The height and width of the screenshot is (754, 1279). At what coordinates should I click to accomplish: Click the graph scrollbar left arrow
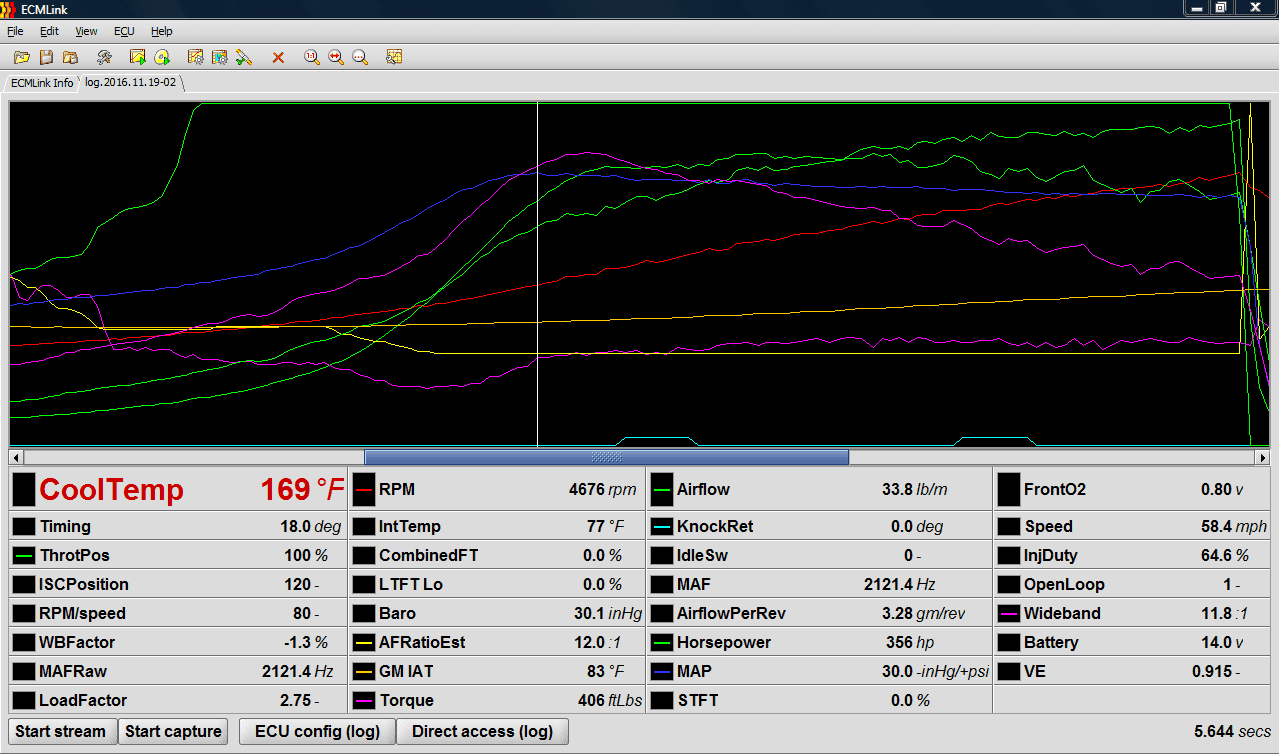pyautogui.click(x=16, y=457)
